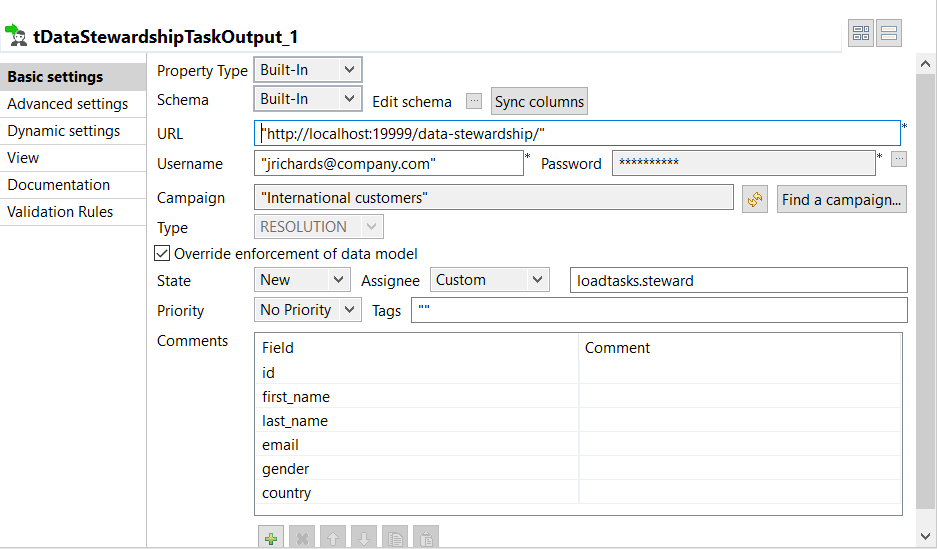Viewport: 937px width, 549px height.
Task: Click the paste rows clipboard icon
Action: (426, 538)
